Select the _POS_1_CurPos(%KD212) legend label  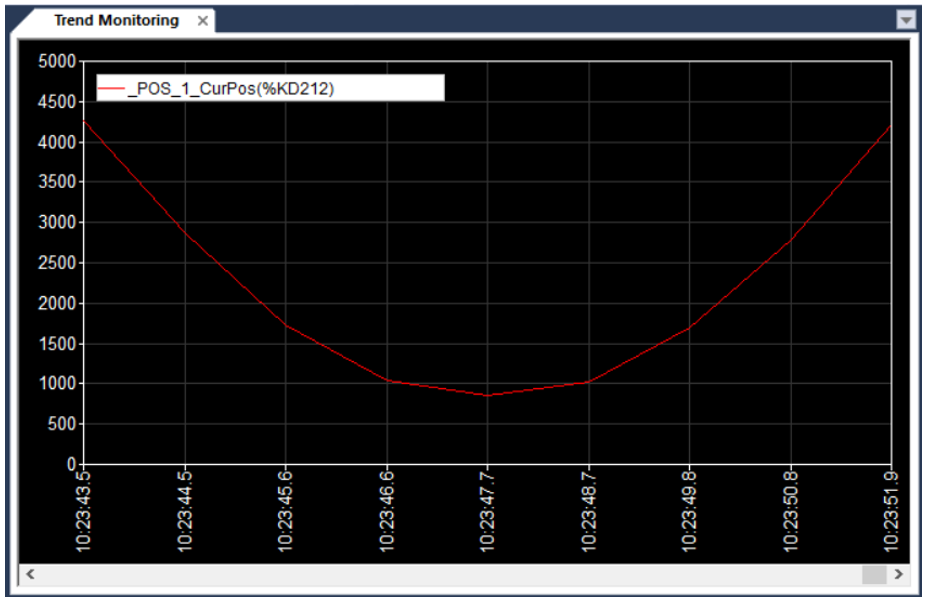[231, 89]
